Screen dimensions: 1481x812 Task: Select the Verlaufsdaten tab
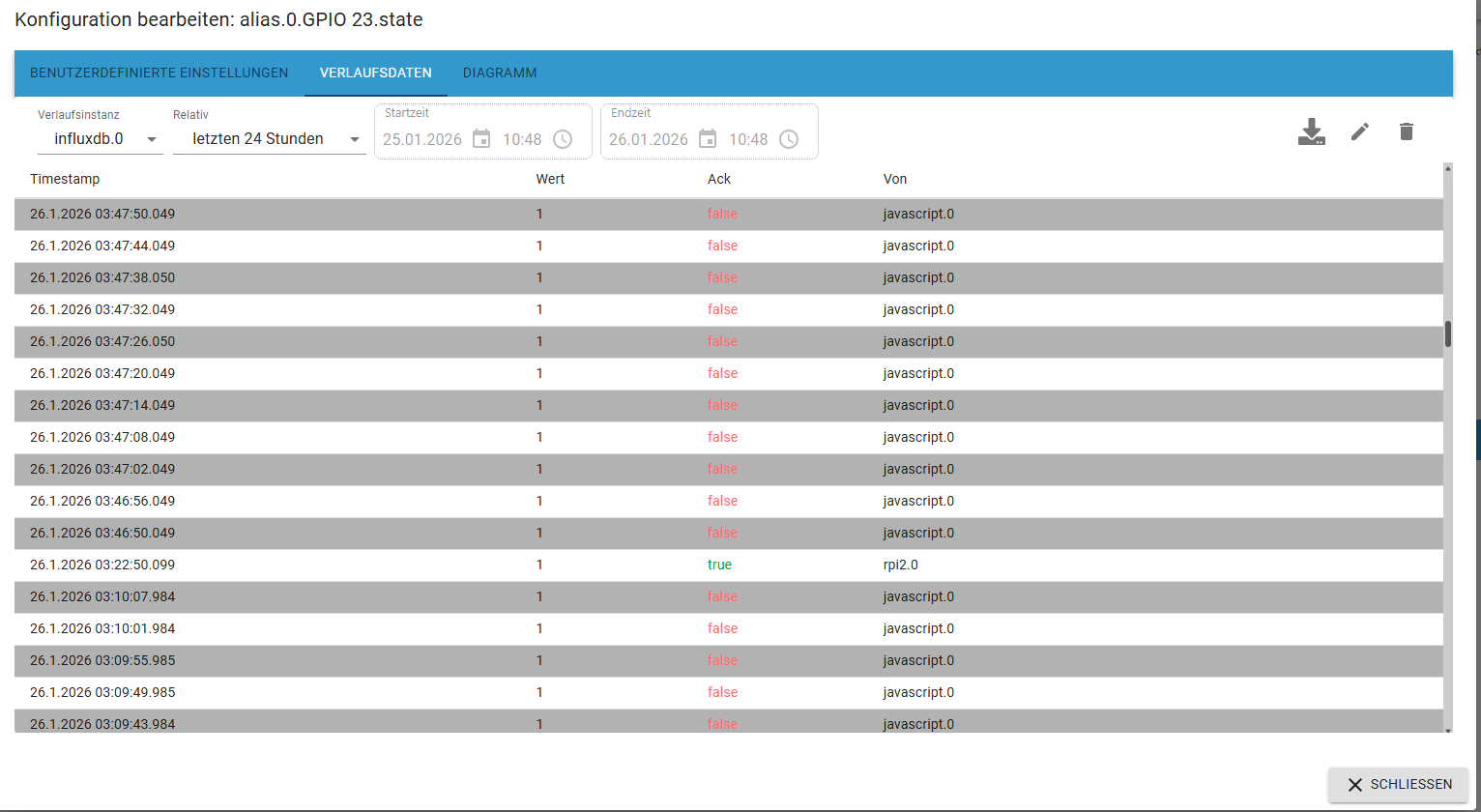point(376,72)
